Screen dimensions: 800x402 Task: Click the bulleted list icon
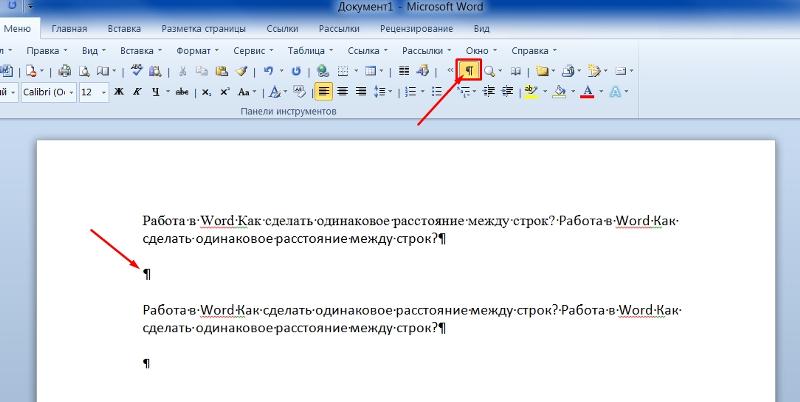click(x=437, y=92)
